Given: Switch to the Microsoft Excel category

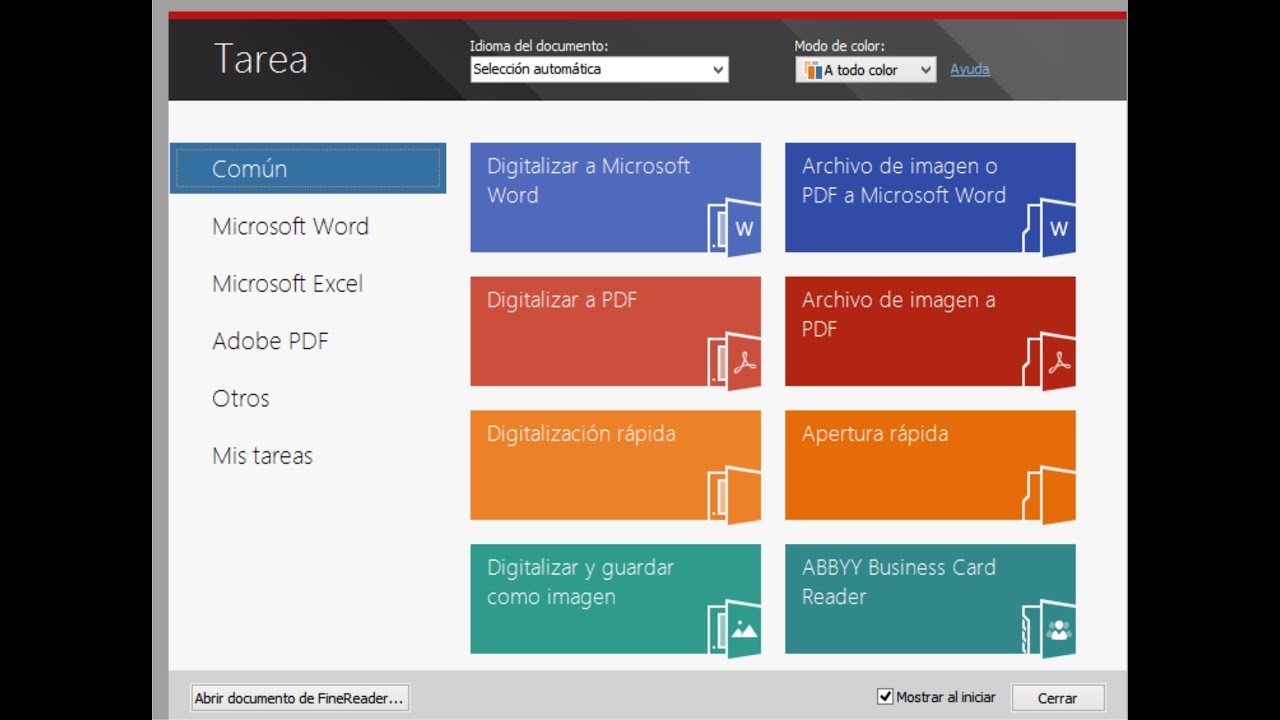Looking at the screenshot, I should click(x=287, y=284).
